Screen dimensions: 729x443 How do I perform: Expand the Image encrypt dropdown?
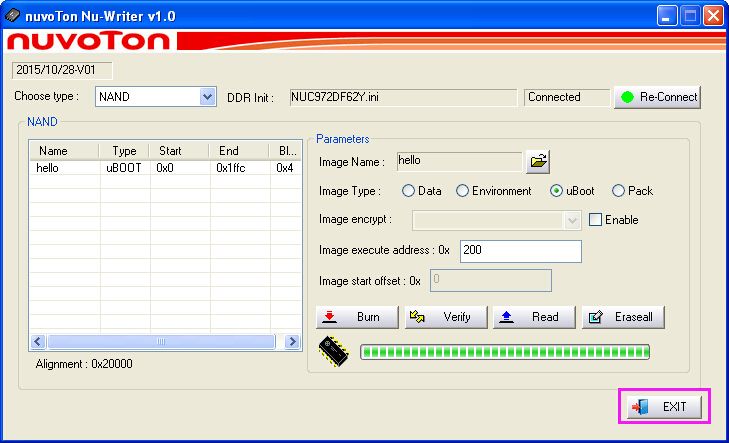[x=572, y=220]
